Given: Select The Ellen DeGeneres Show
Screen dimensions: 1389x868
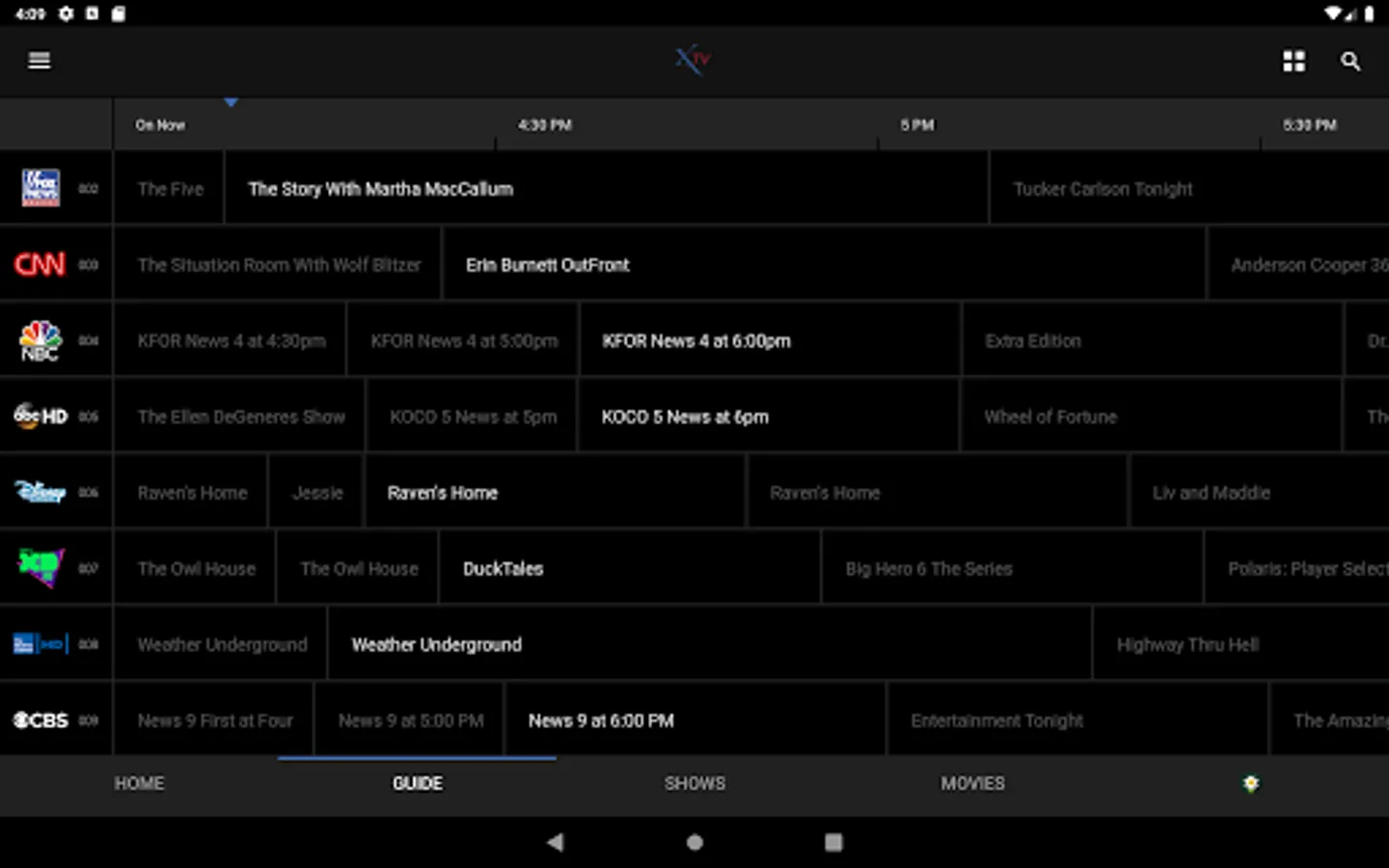Looking at the screenshot, I should (x=239, y=416).
